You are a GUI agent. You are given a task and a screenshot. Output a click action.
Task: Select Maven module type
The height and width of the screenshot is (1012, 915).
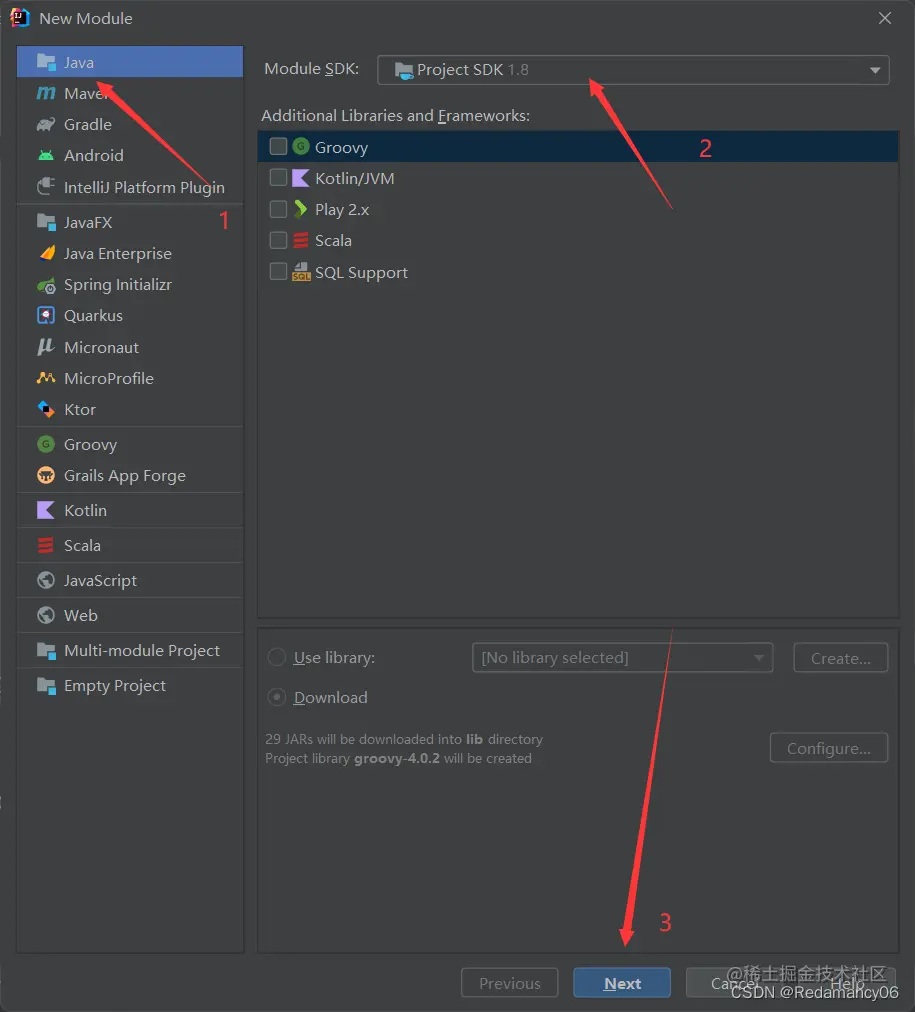click(130, 94)
